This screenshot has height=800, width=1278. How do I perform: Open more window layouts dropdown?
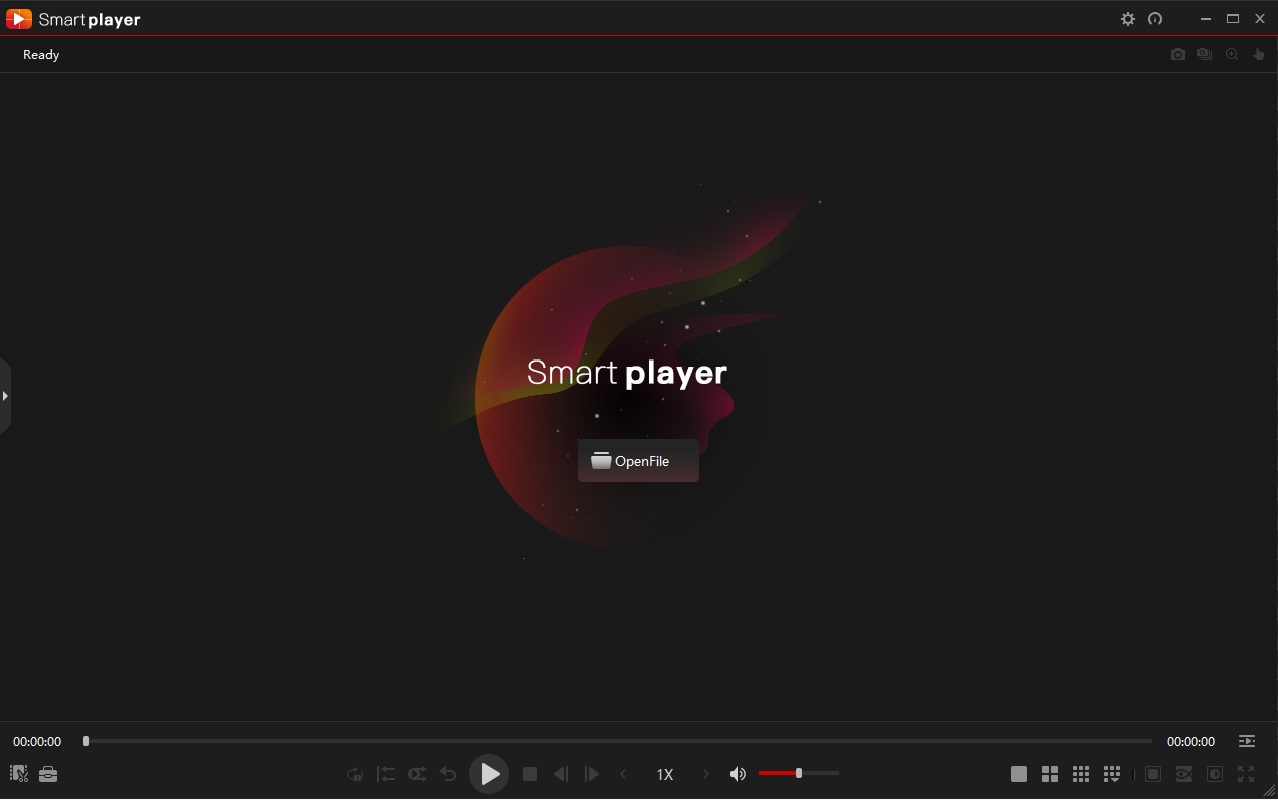tap(1112, 774)
